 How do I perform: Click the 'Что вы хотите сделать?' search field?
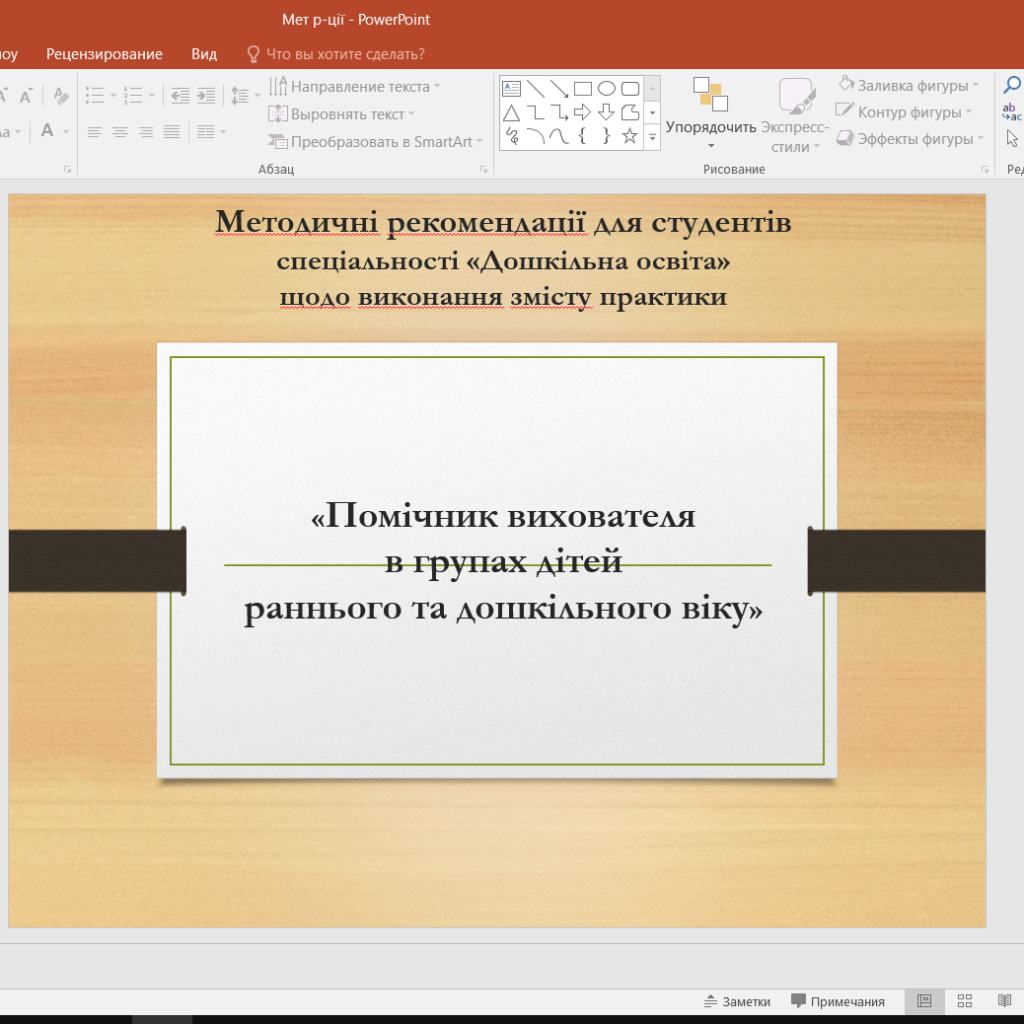click(x=345, y=54)
